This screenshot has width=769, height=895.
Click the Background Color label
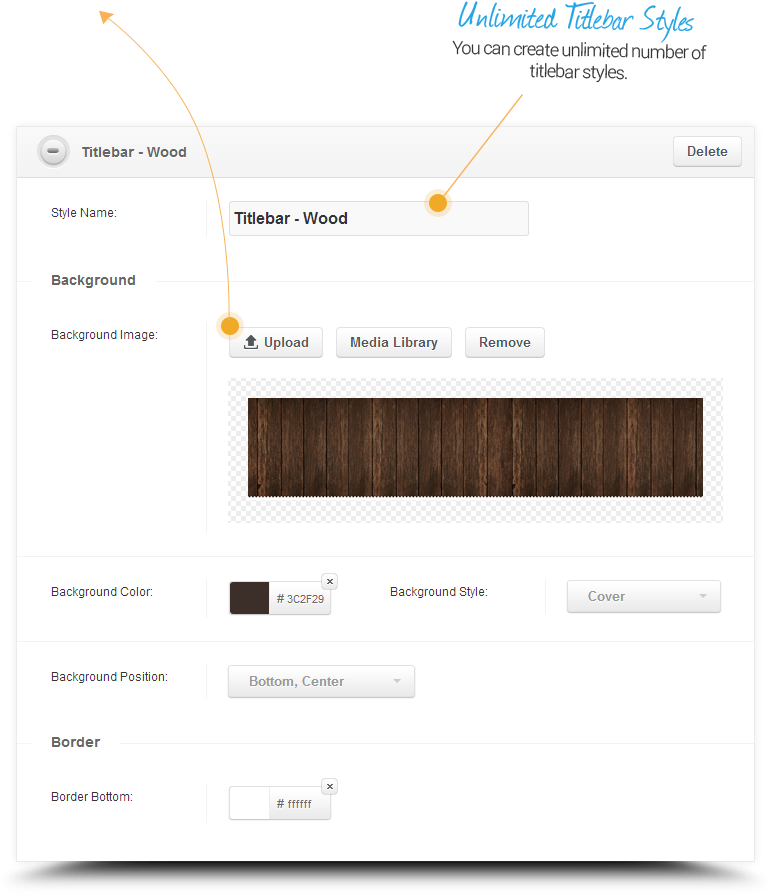tap(102, 592)
